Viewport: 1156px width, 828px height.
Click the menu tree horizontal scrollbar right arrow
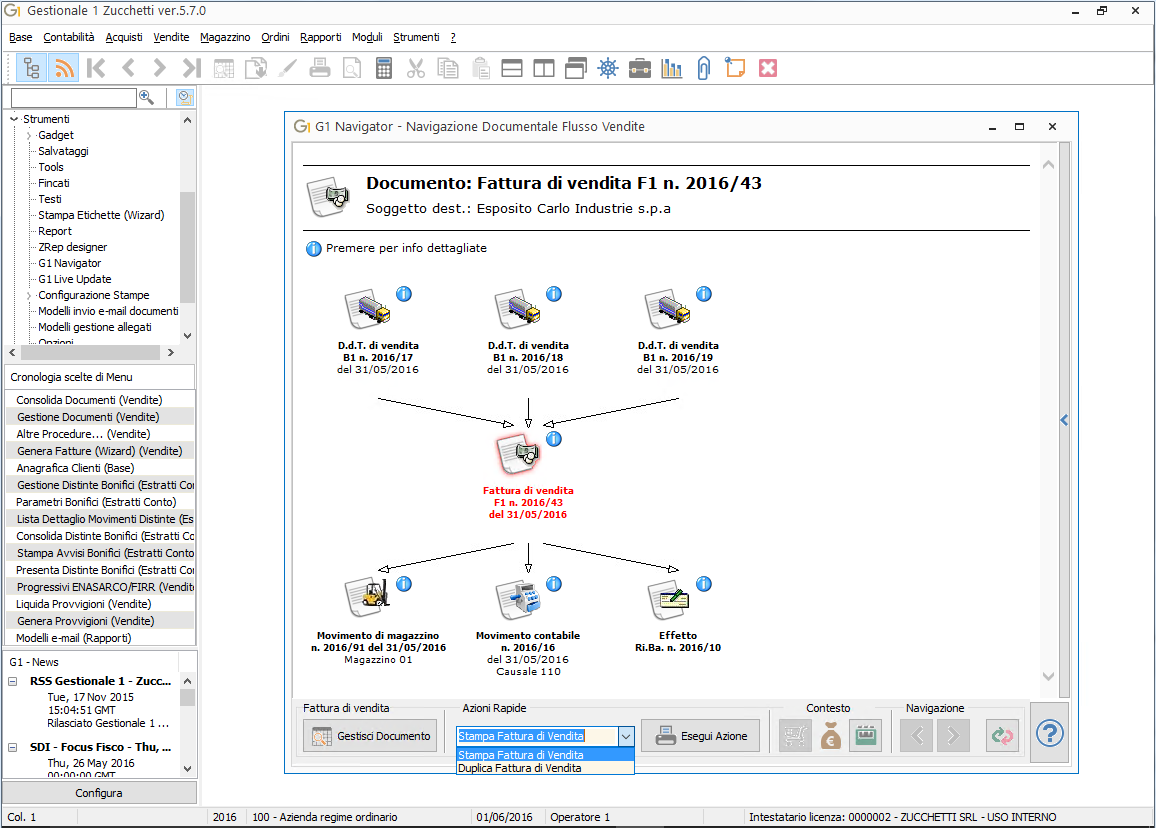[x=171, y=352]
